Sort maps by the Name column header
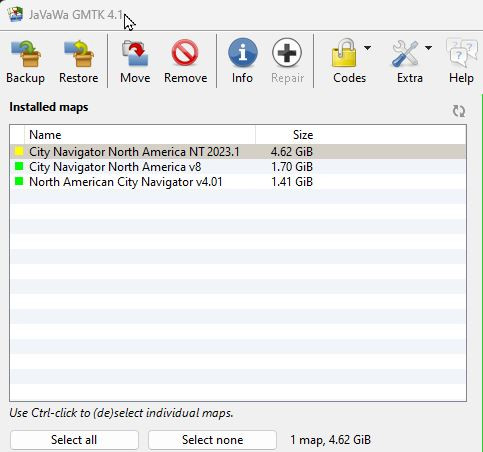 [140, 135]
